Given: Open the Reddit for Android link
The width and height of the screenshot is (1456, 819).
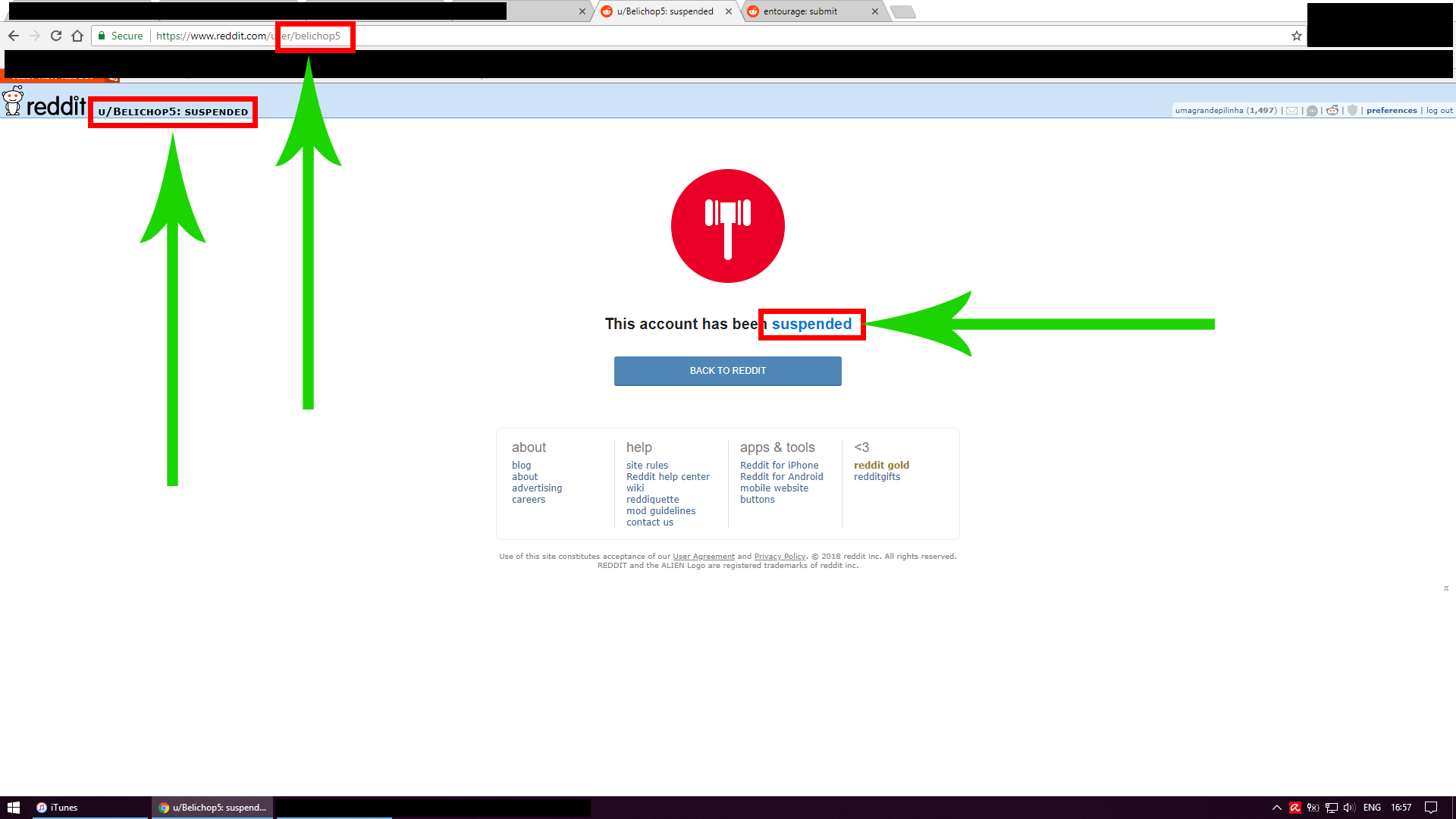Looking at the screenshot, I should [781, 477].
